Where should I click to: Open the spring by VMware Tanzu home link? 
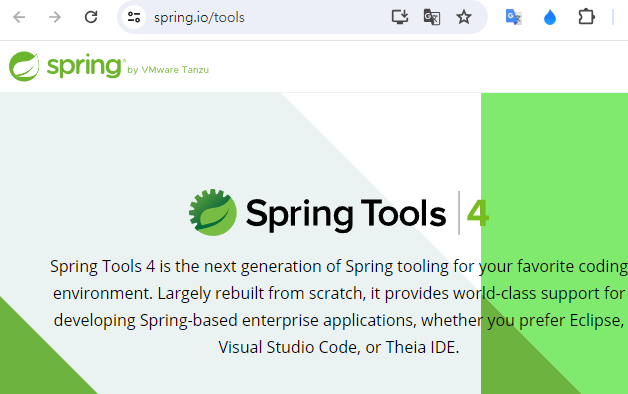pos(109,66)
